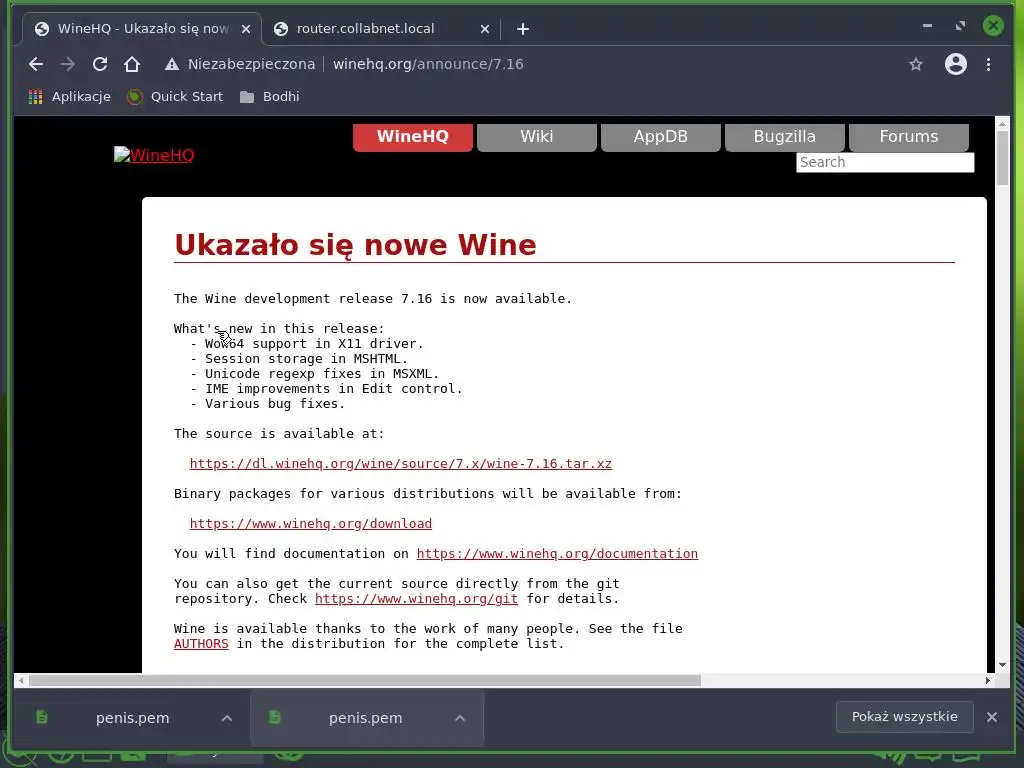Open the Bodhi bookmarks folder

click(x=270, y=97)
